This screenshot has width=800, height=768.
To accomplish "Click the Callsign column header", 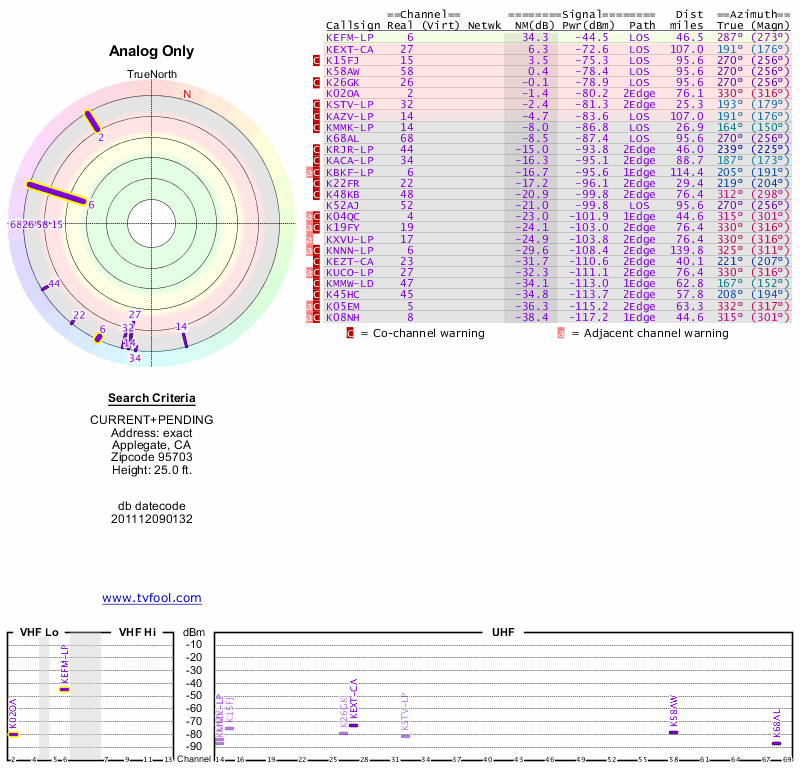I will [353, 25].
